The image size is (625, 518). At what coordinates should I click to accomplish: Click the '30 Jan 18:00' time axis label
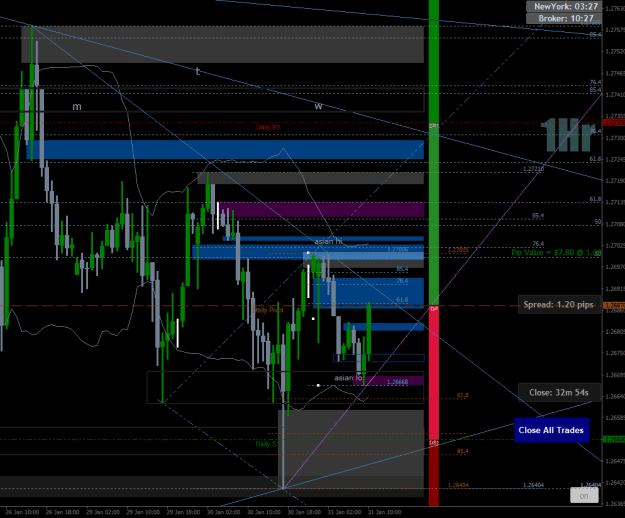pos(304,512)
